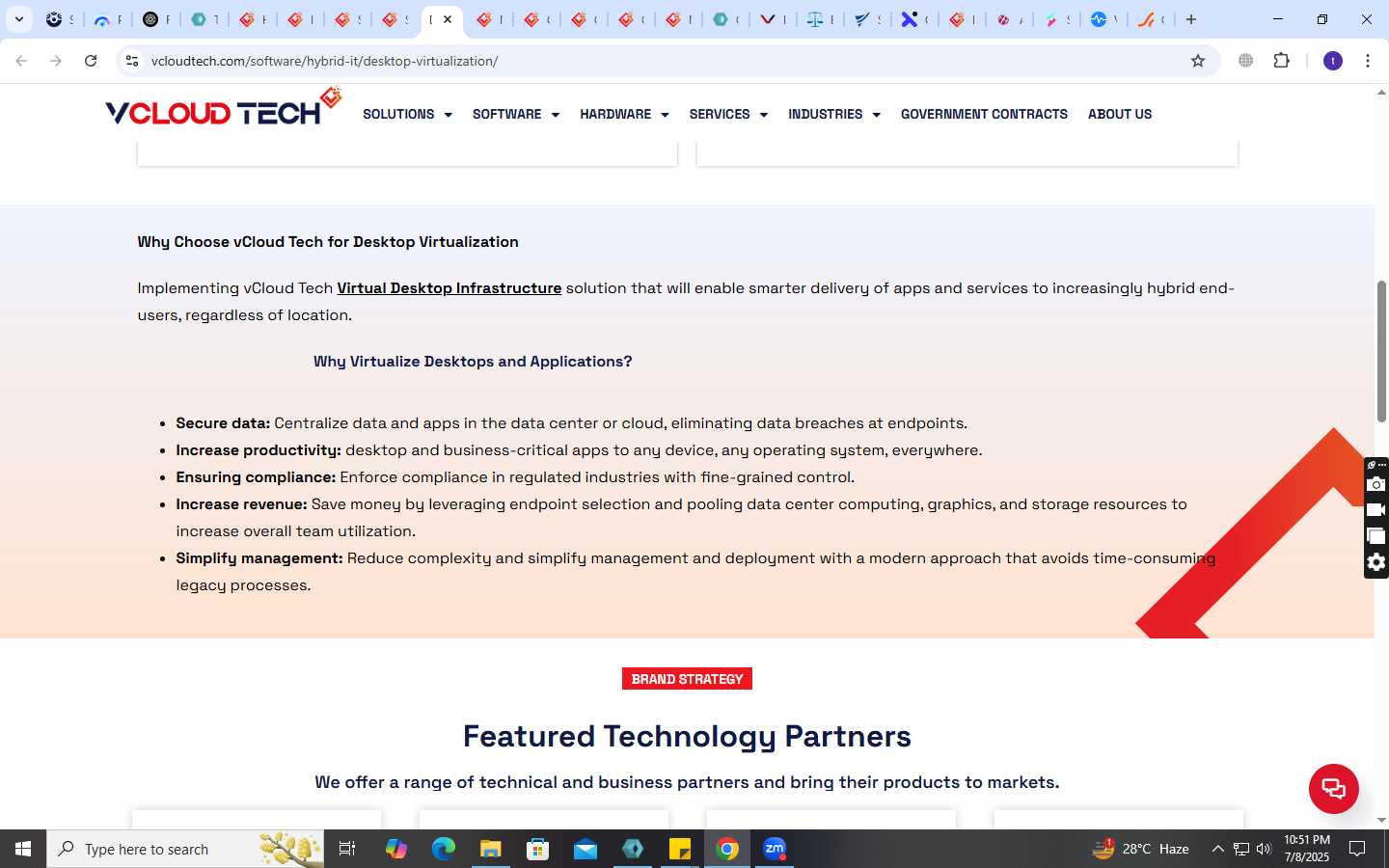
Task: Click 'Why Virtualize Desktops and Applications?' heading
Action: [x=473, y=362]
